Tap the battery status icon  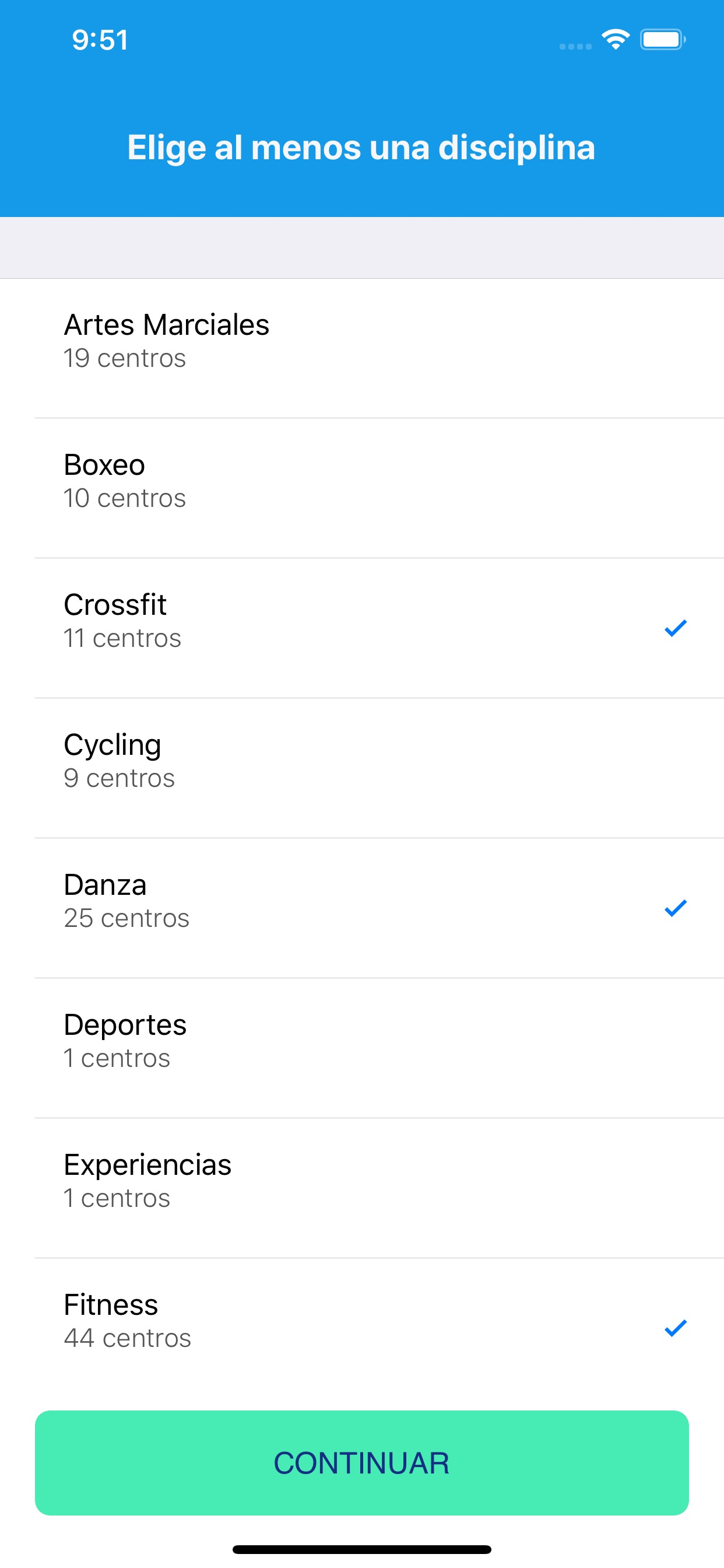tap(663, 40)
